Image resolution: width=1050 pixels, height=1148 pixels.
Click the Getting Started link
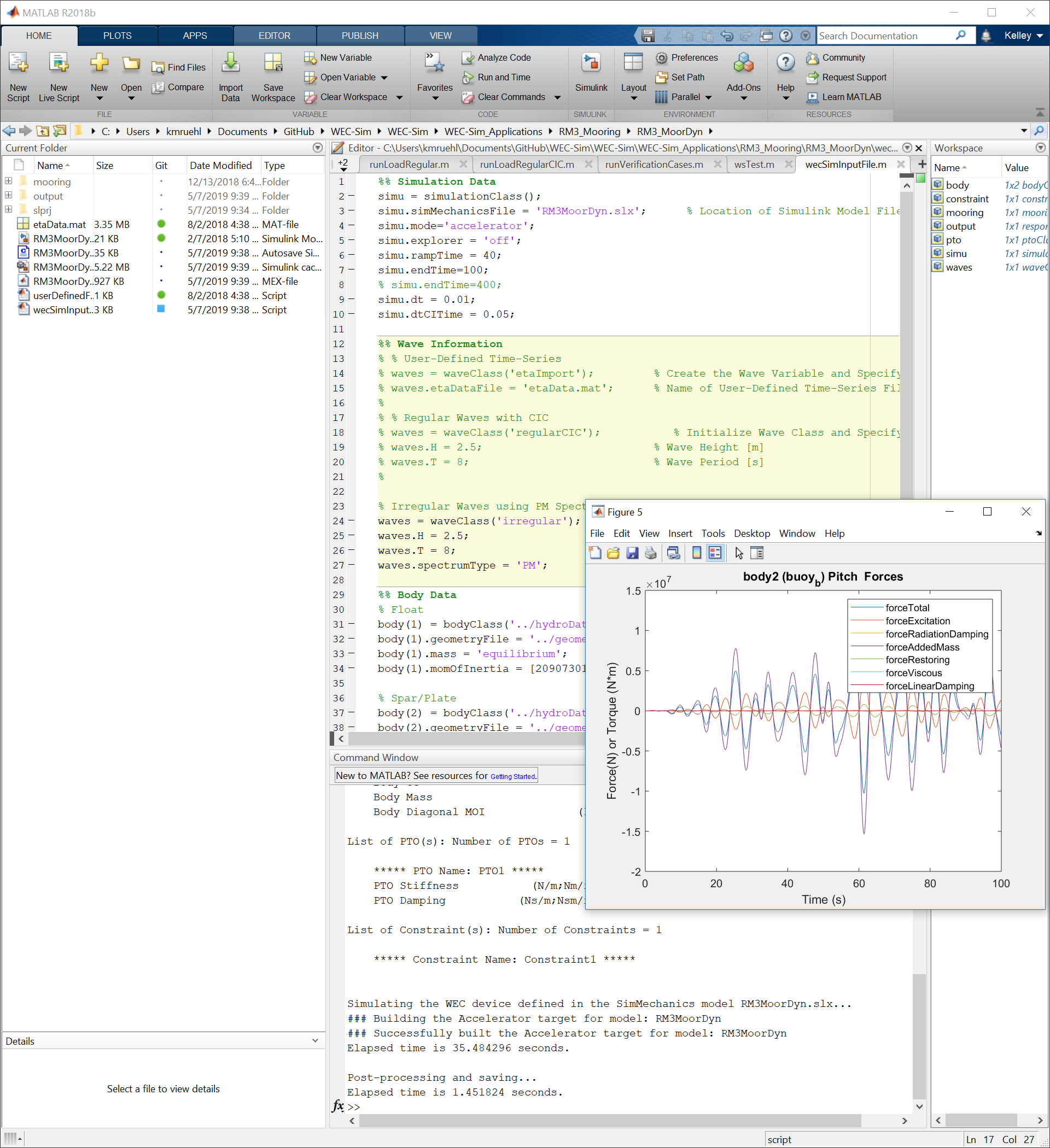(512, 776)
